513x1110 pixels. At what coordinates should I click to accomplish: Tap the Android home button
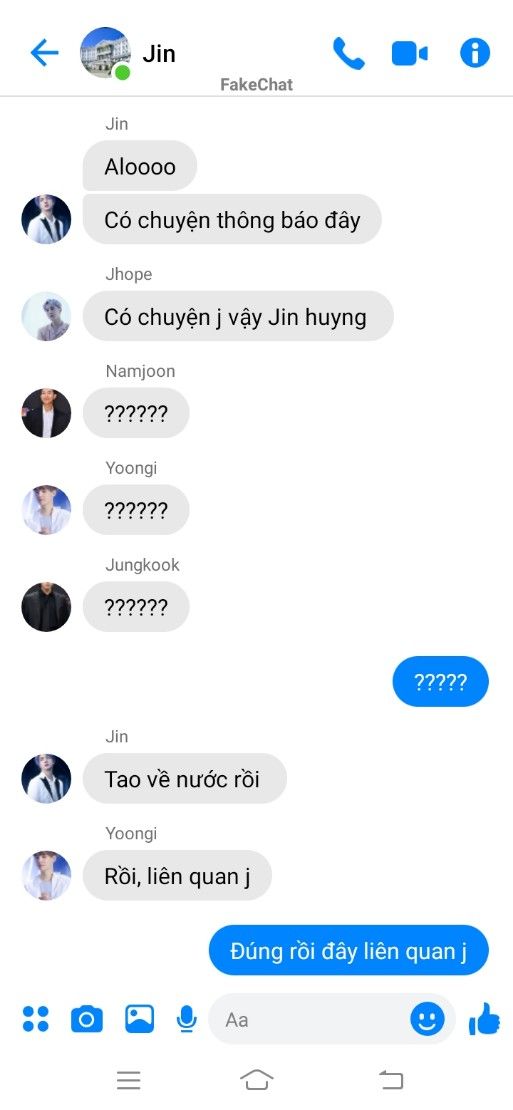pyautogui.click(x=257, y=1080)
